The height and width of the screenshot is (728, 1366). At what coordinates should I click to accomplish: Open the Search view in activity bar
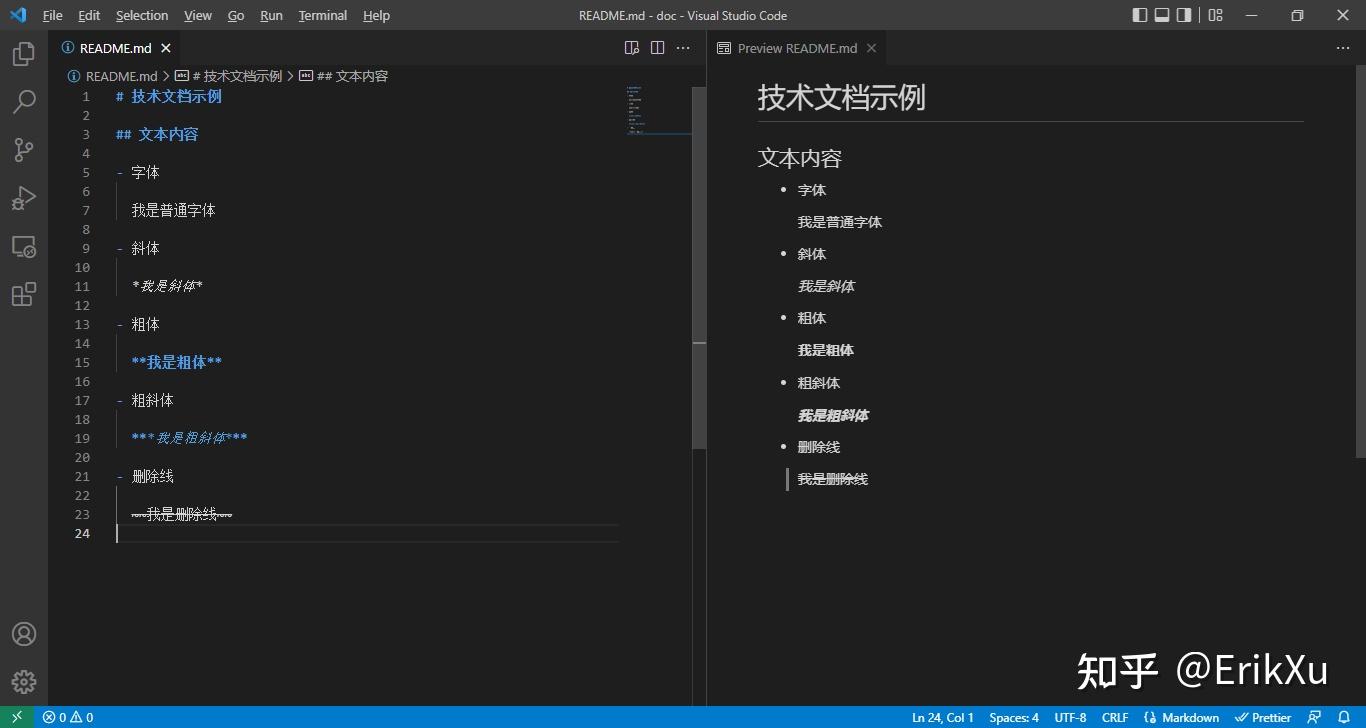coord(24,102)
